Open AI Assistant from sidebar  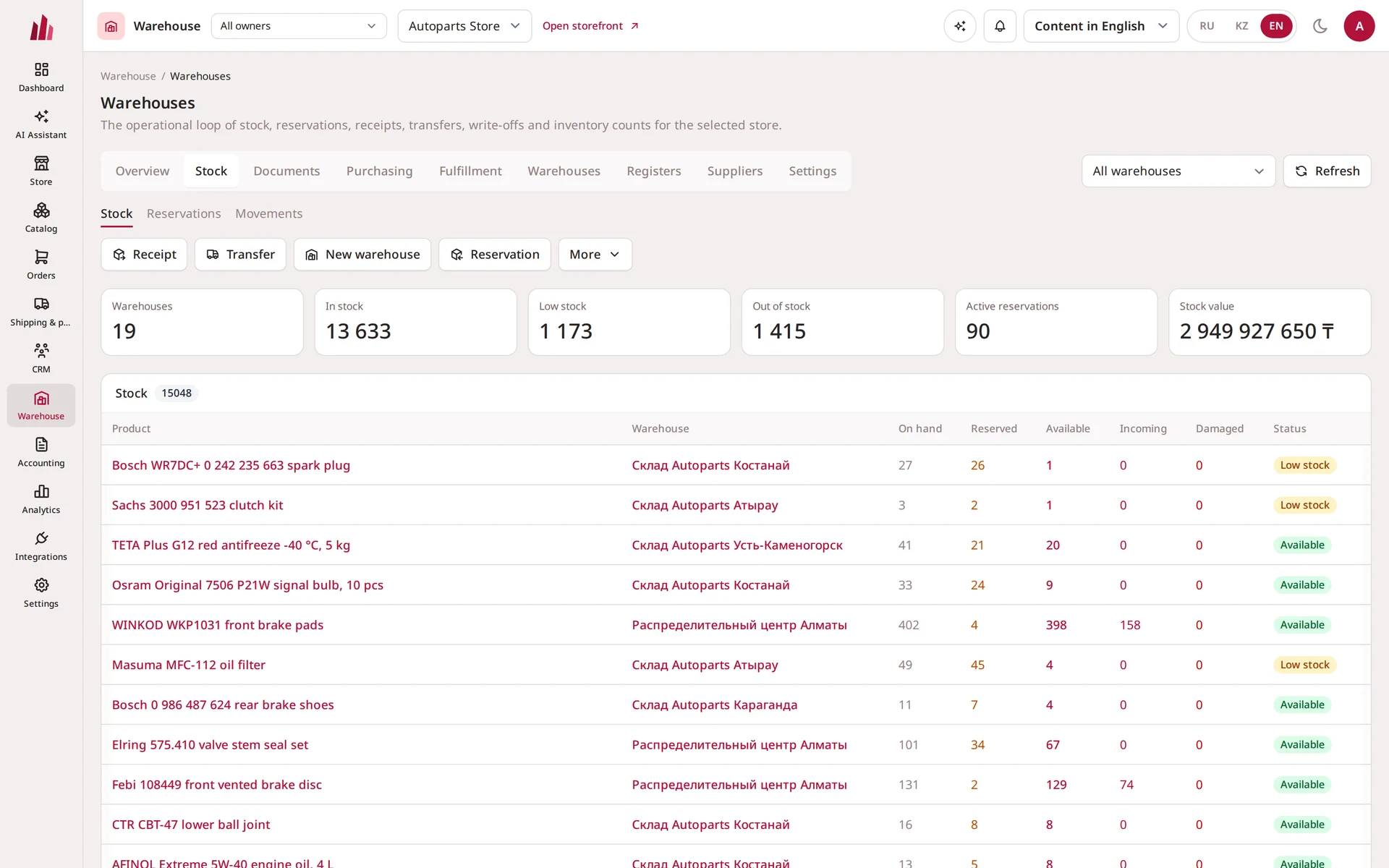tap(41, 124)
